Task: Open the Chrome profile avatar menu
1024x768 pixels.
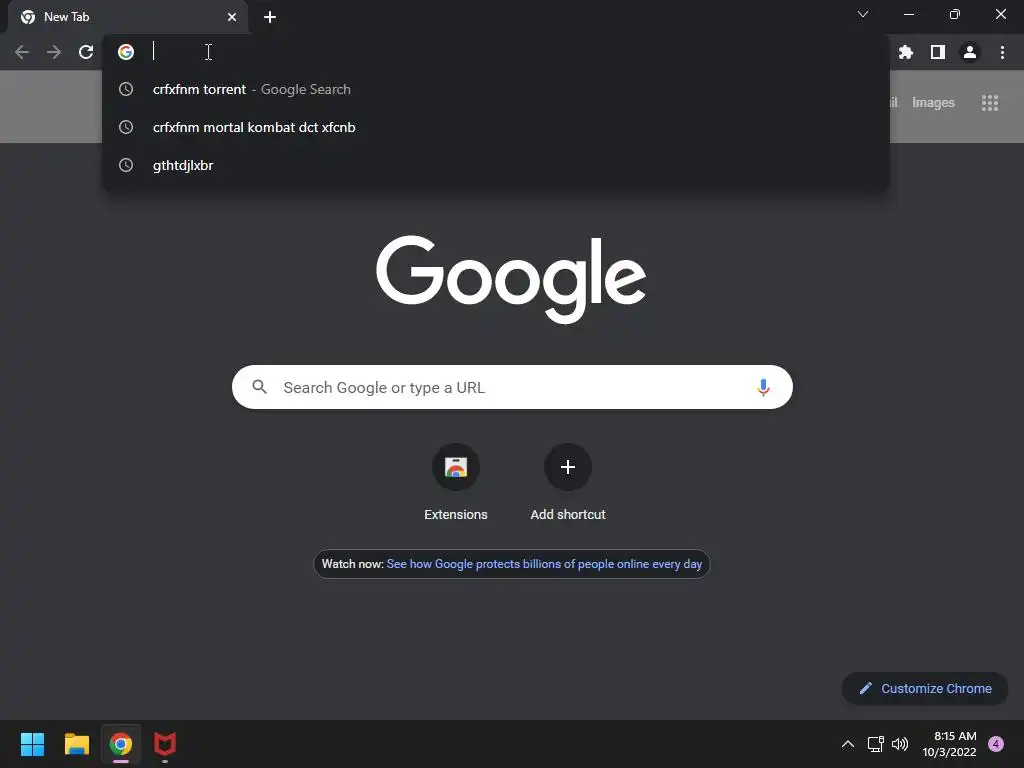Action: click(x=970, y=52)
